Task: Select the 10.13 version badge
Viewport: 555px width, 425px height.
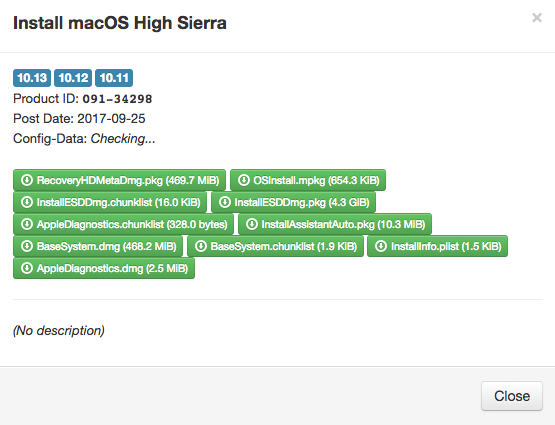Action: [32, 78]
